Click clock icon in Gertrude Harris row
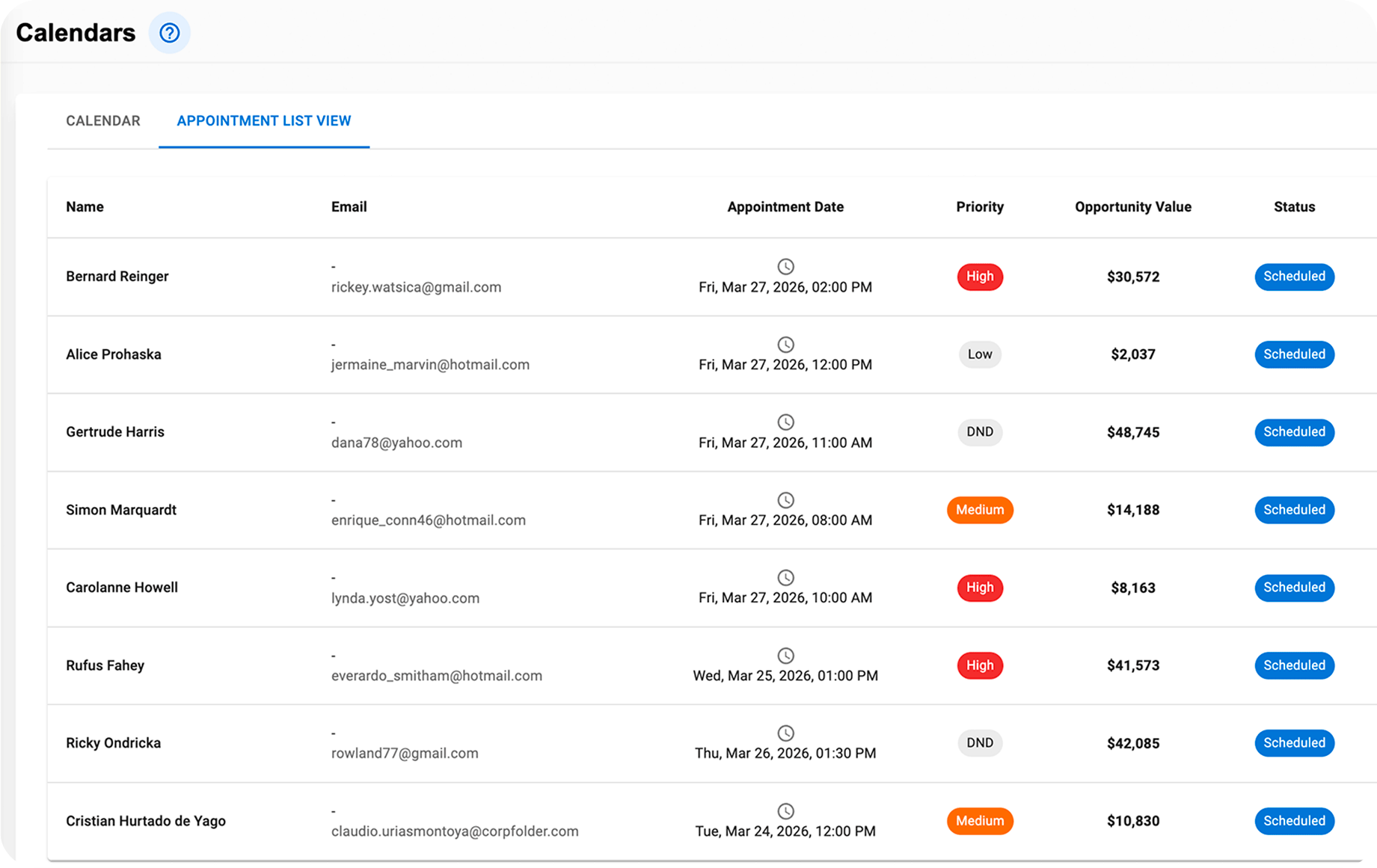 click(x=785, y=422)
